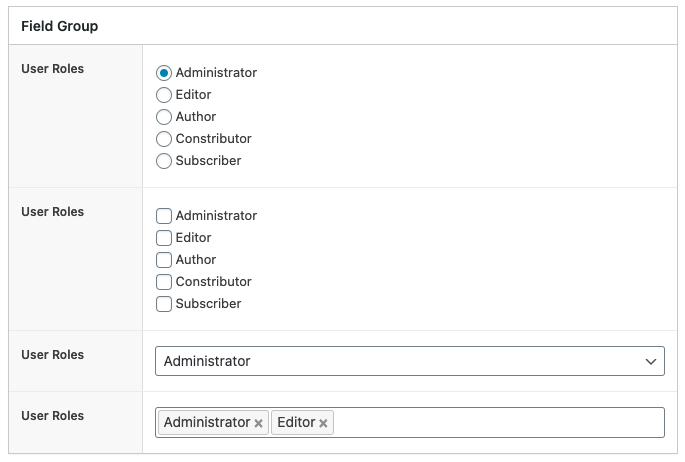Pick the Subscriber radio button
685x462 pixels.
pyautogui.click(x=164, y=161)
